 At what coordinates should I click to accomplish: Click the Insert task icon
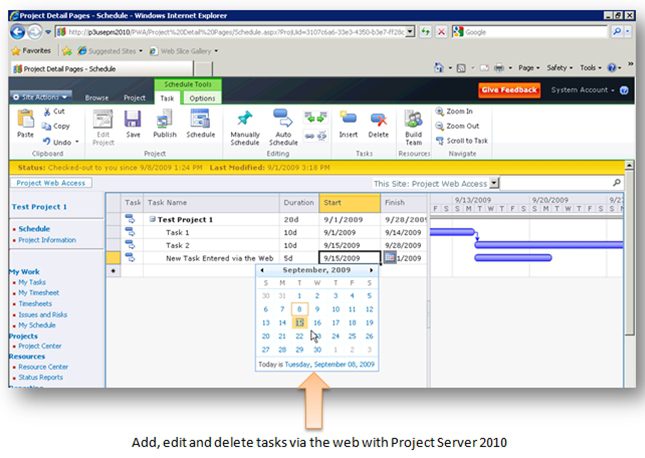348,119
